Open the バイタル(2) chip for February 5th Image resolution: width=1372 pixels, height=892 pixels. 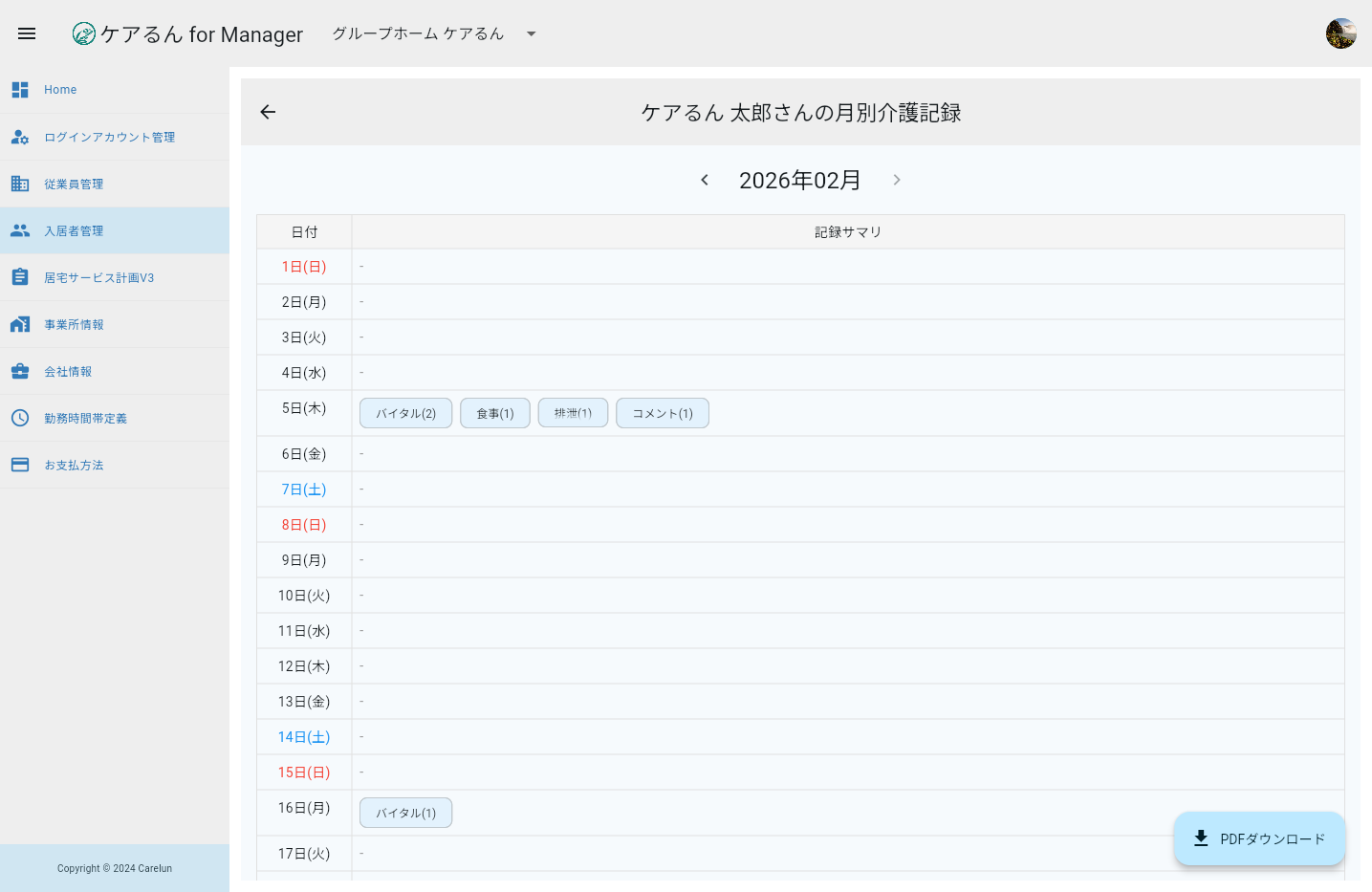coord(405,413)
